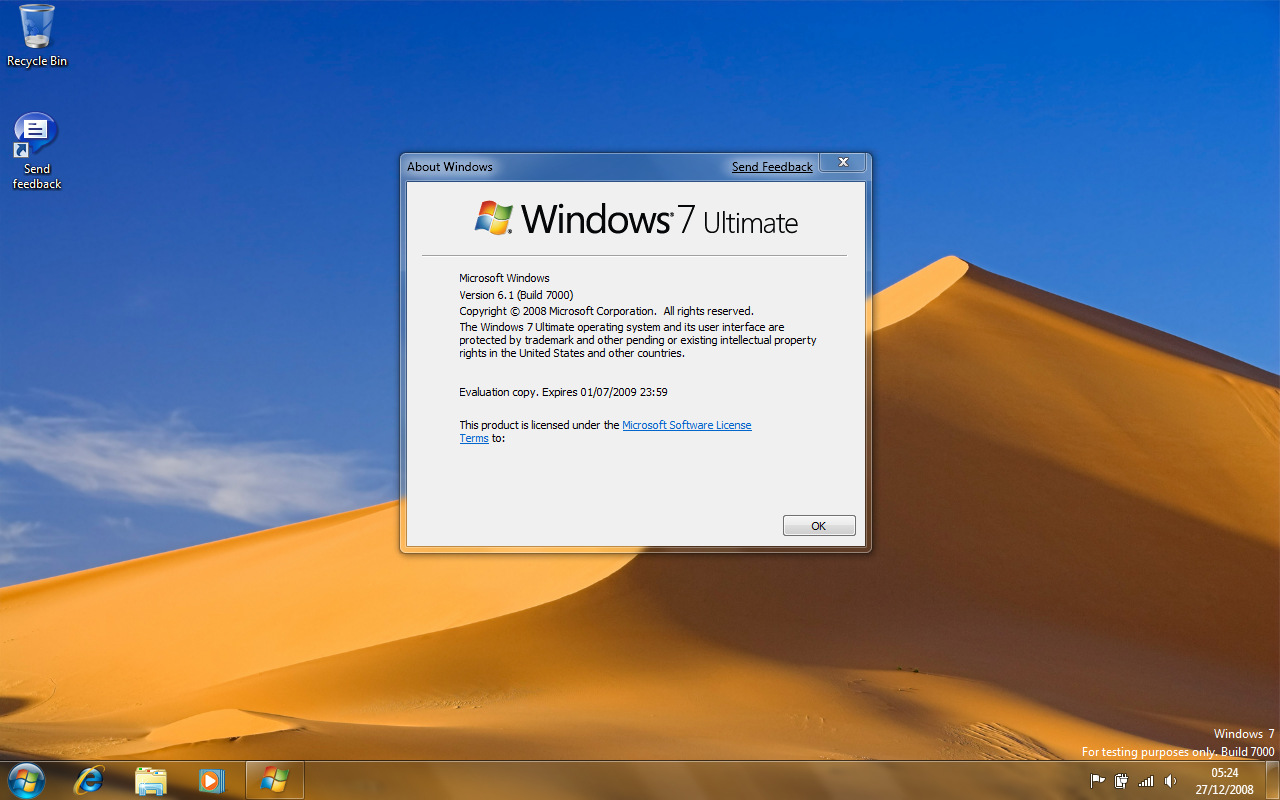Click OK in About Windows dialog
The height and width of the screenshot is (800, 1280).
coord(819,526)
